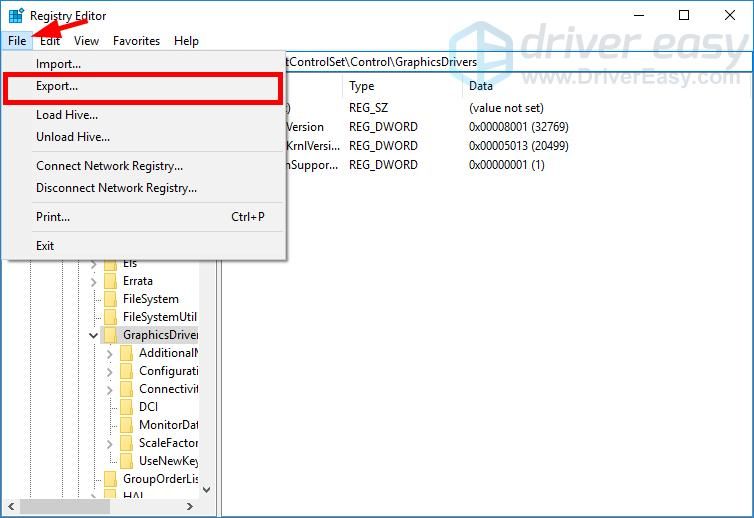Select Load Hive... menu entry
754x518 pixels.
(x=67, y=115)
